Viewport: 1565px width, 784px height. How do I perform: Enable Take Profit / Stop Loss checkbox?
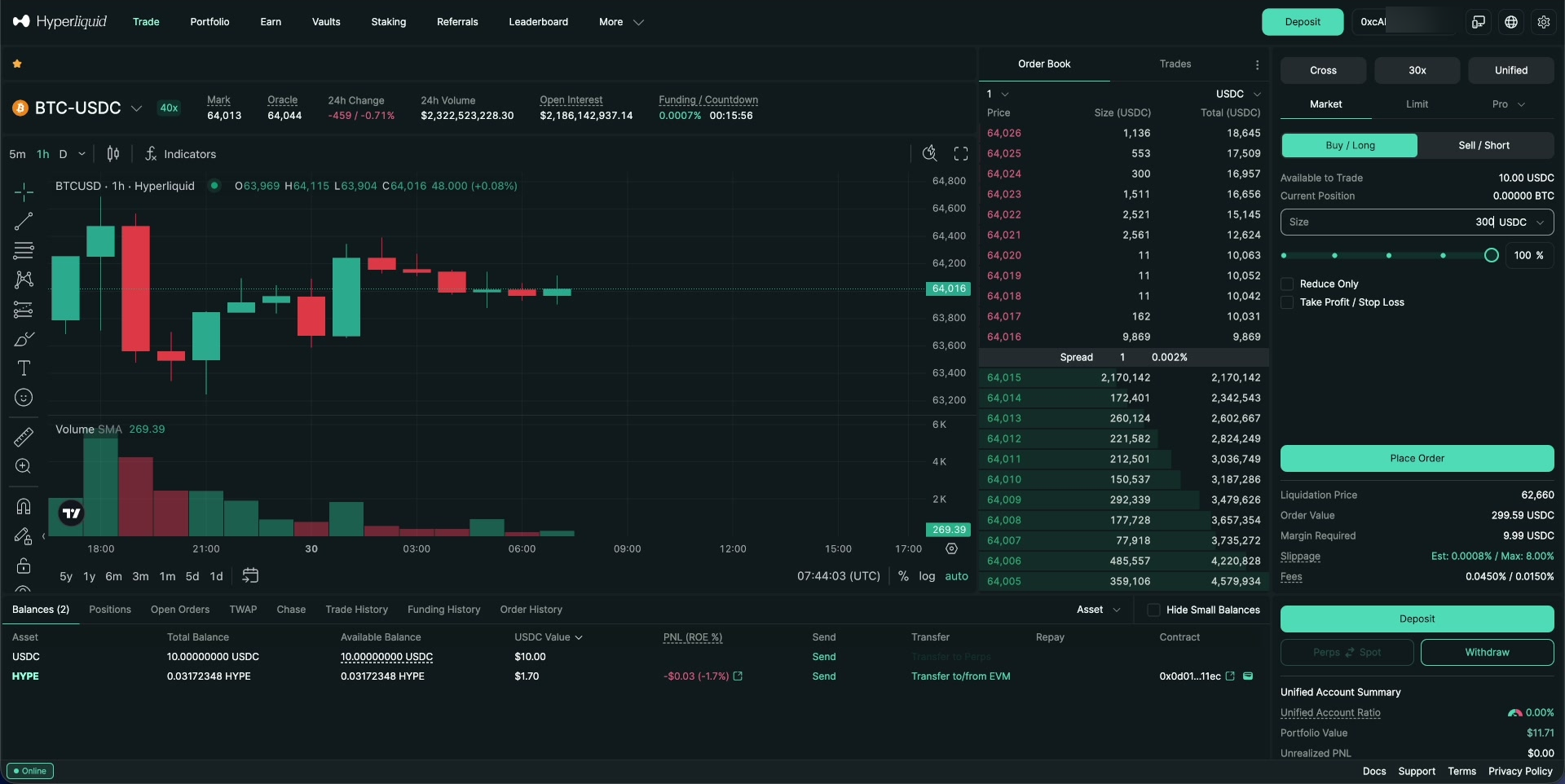click(1287, 302)
